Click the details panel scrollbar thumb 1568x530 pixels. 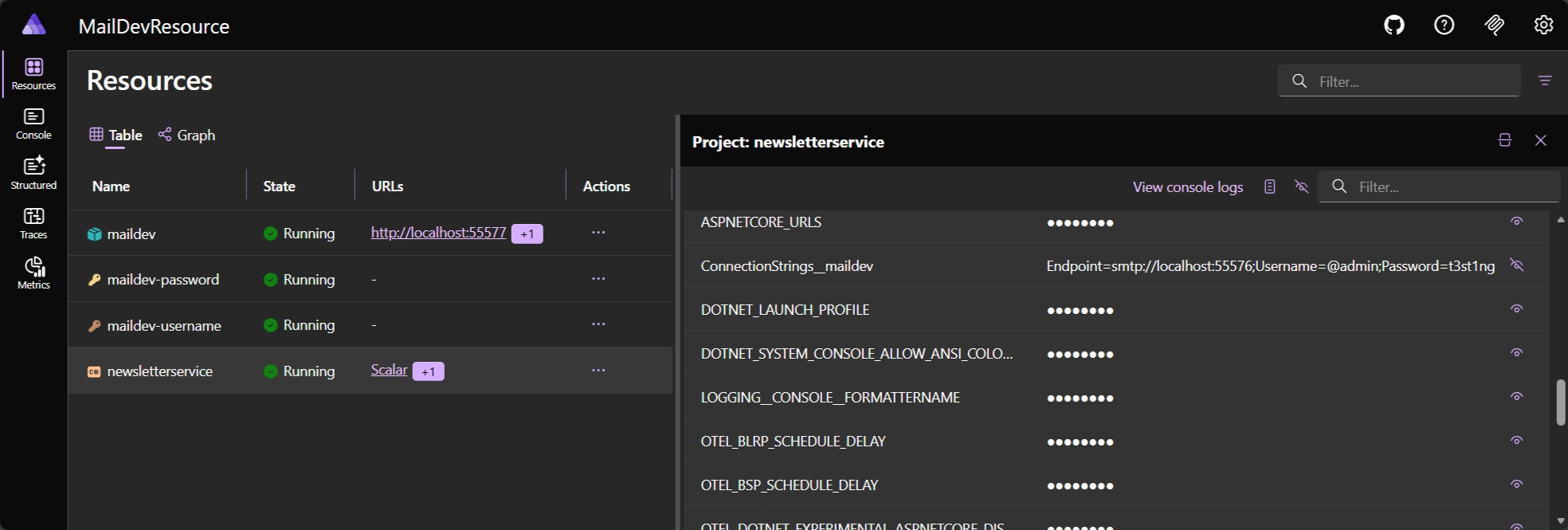(1561, 402)
